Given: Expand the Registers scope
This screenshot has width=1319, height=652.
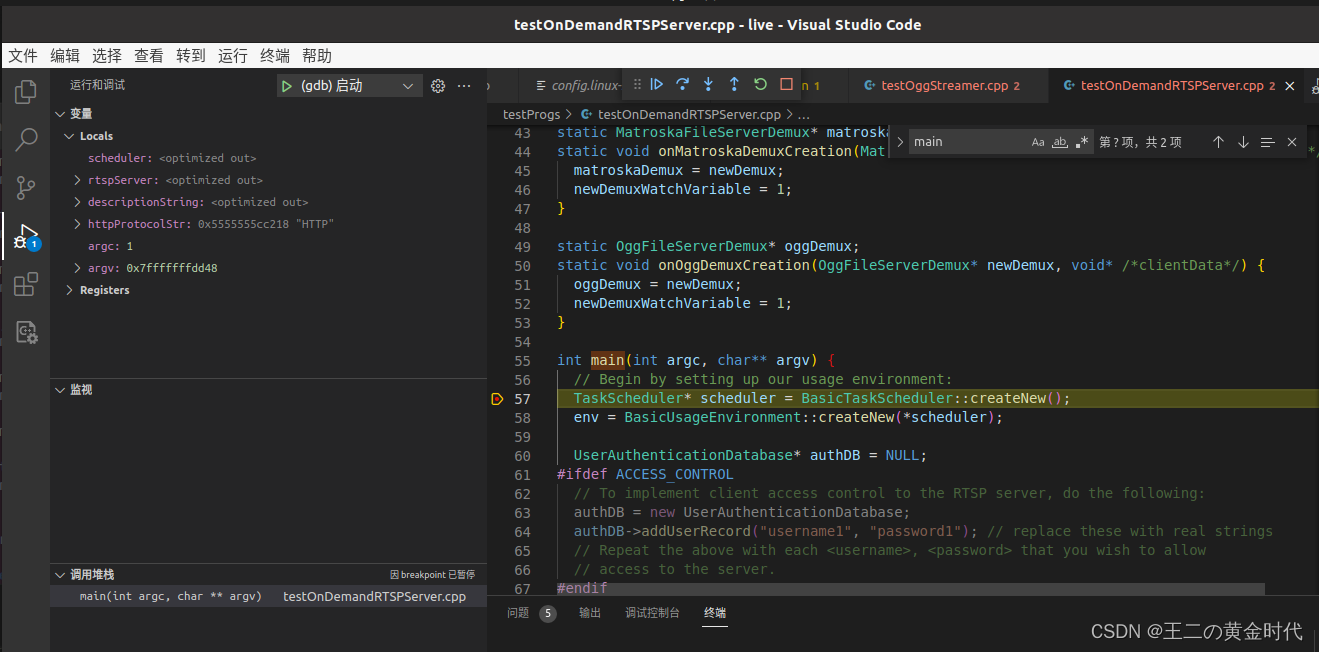Looking at the screenshot, I should point(69,290).
